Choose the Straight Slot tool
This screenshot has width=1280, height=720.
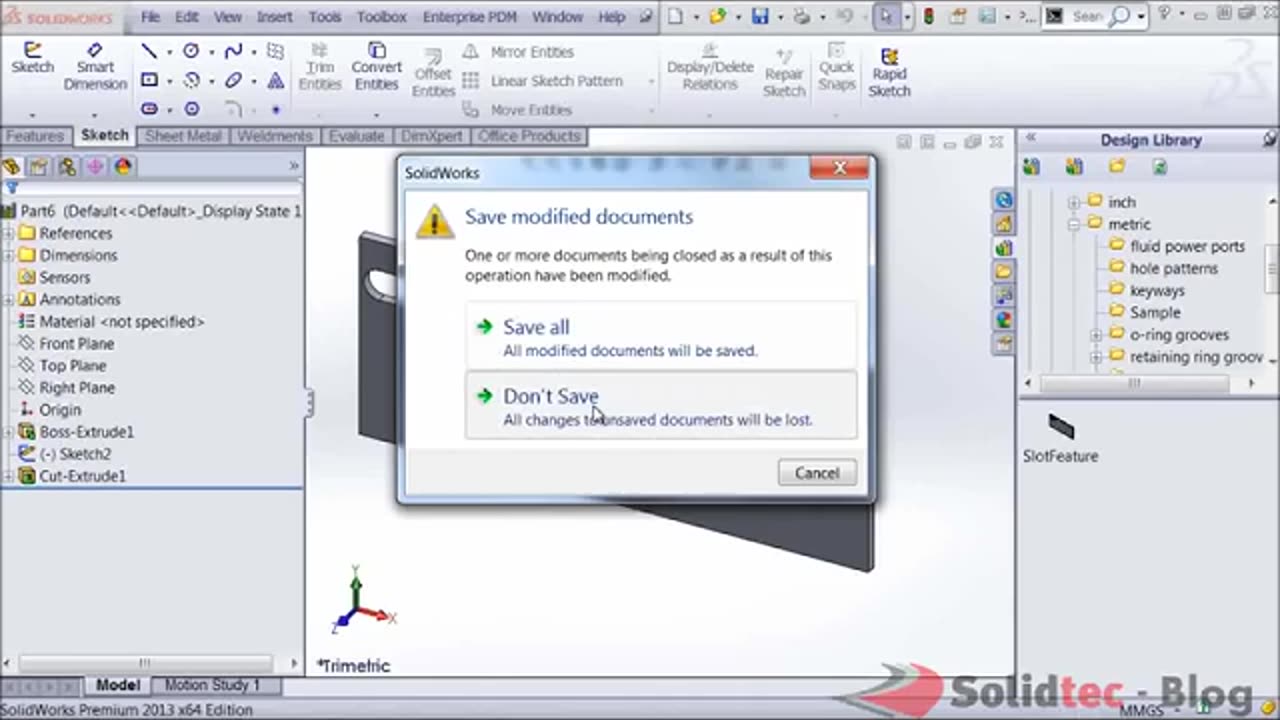pyautogui.click(x=149, y=109)
